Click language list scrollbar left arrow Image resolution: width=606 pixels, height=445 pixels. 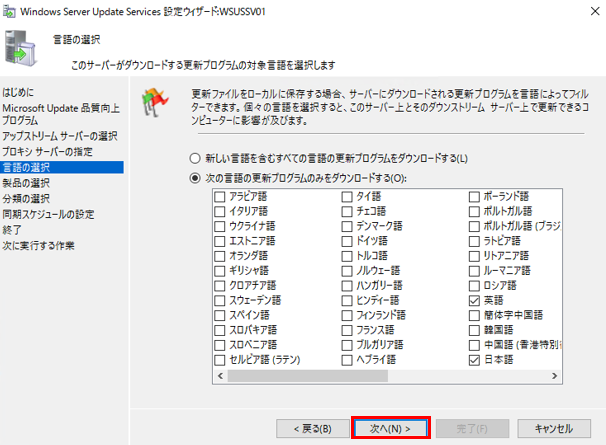(220, 376)
